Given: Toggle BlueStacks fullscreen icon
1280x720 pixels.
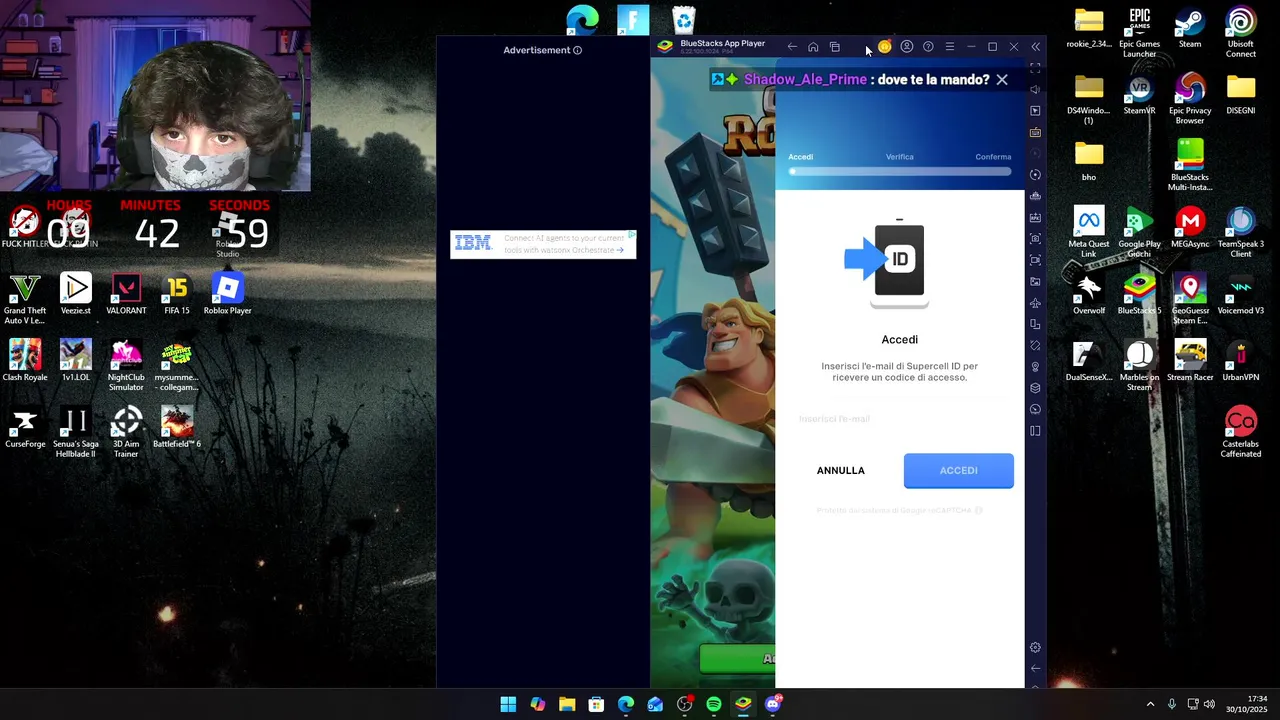Looking at the screenshot, I should point(1035,68).
